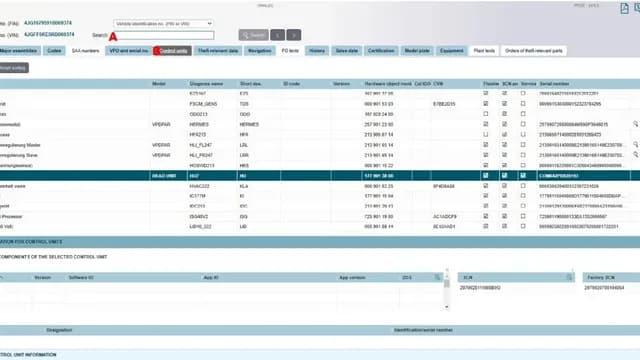Select the LIB48_222 control unit row
This screenshot has height=360, width=640.
tap(320, 226)
